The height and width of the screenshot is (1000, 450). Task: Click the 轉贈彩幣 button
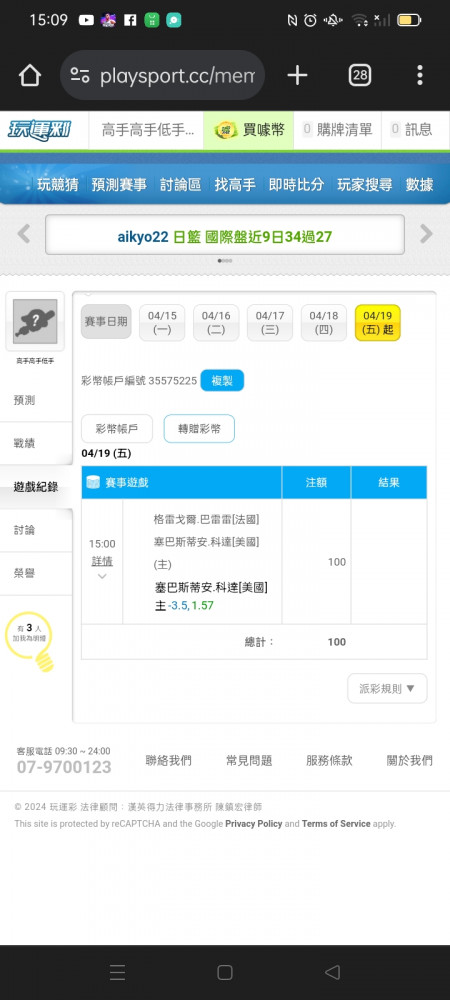(199, 429)
